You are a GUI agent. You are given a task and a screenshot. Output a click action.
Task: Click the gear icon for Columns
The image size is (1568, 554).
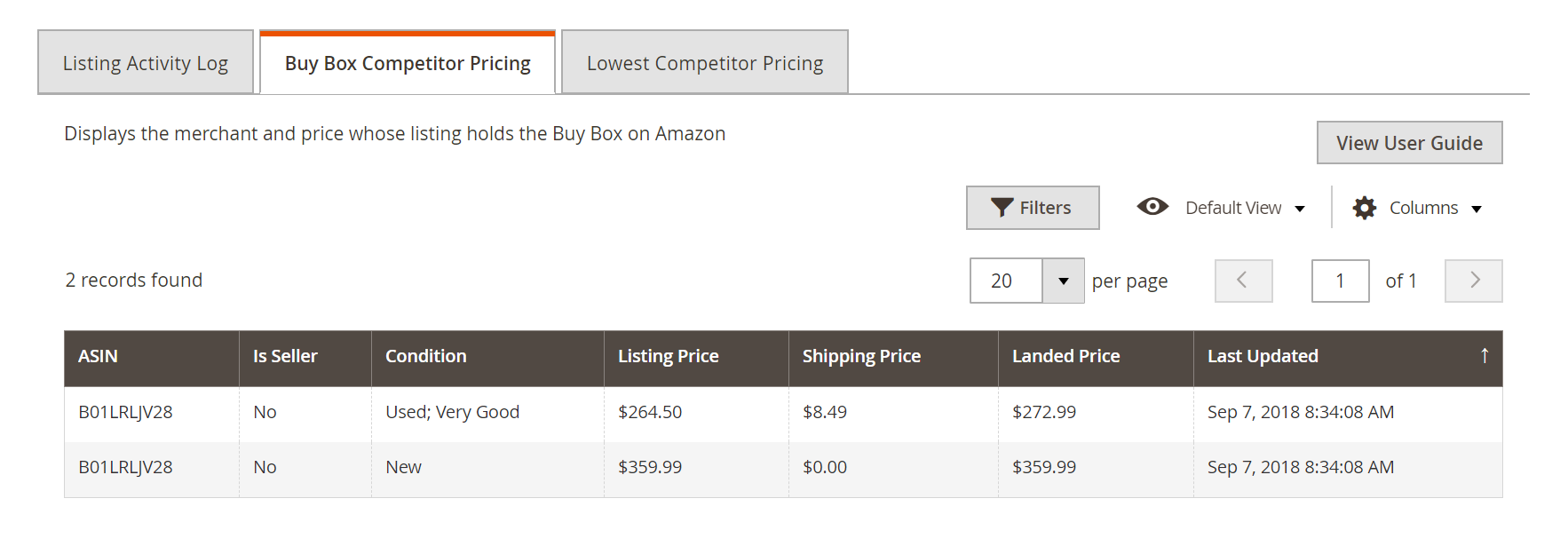click(x=1365, y=208)
